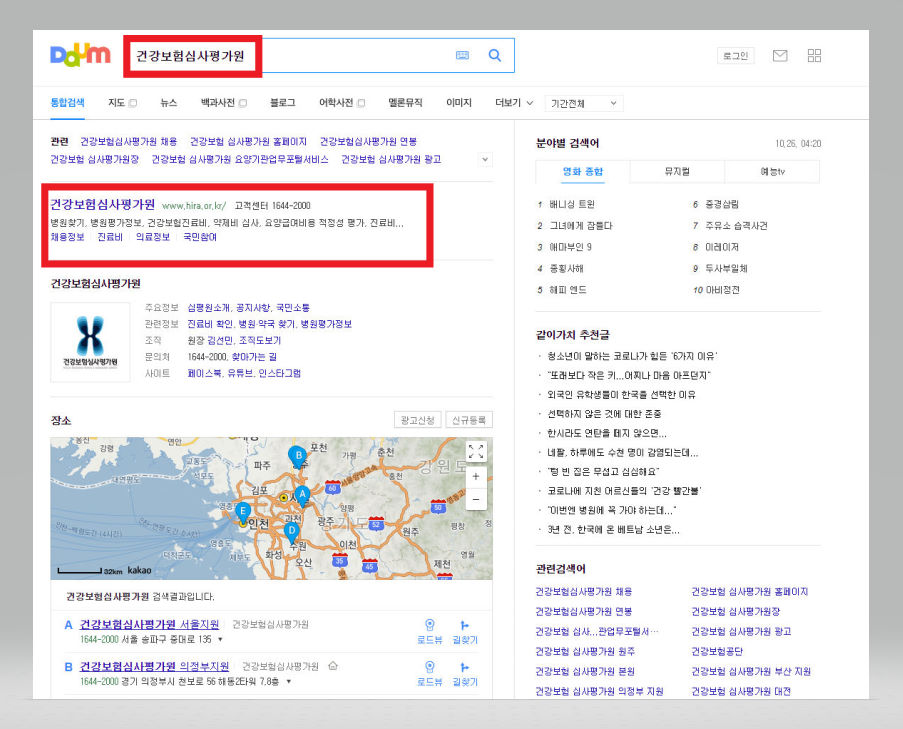Open the 의료정보 sublink

(x=153, y=237)
